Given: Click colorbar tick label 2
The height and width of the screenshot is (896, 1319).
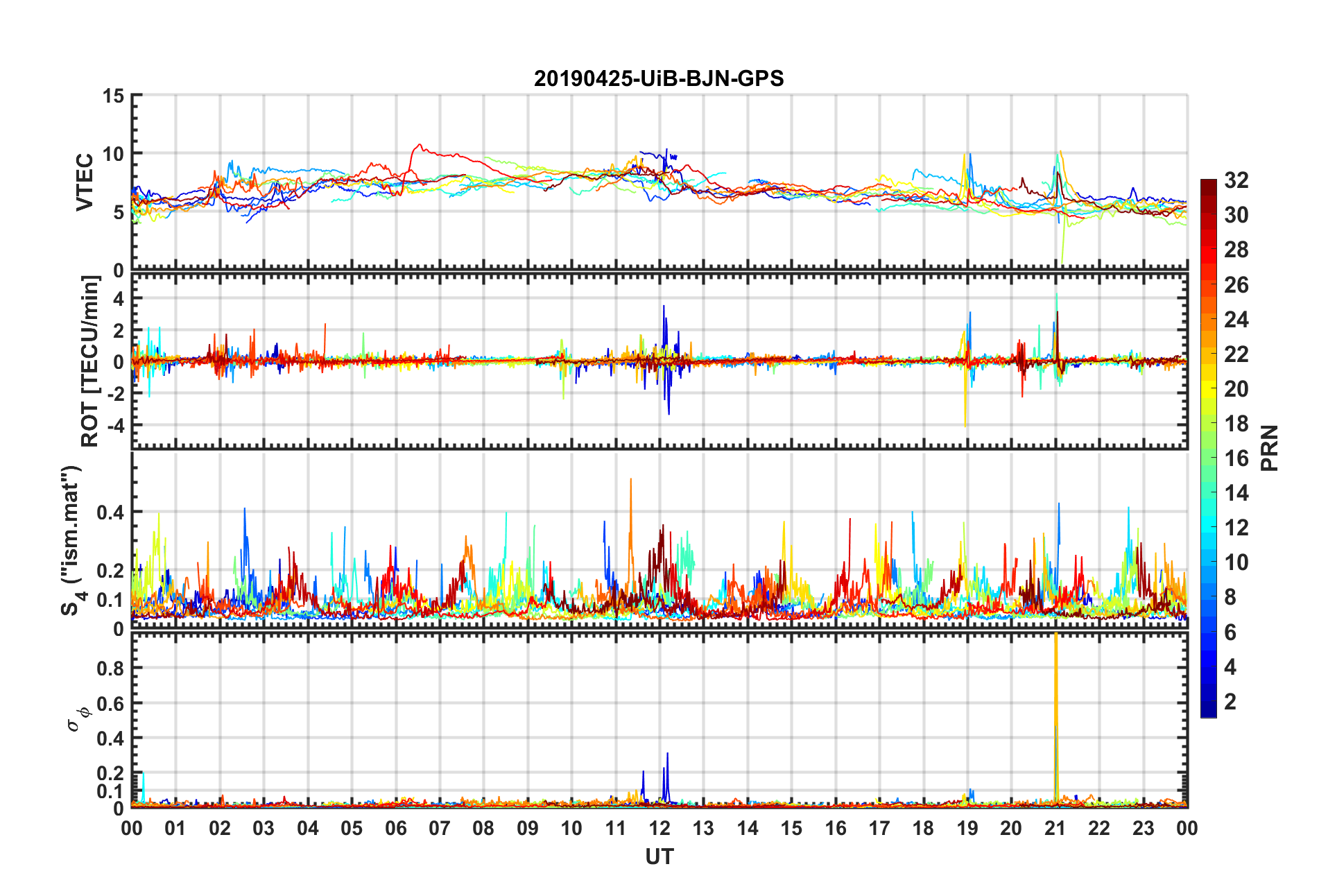Looking at the screenshot, I should tap(1230, 702).
